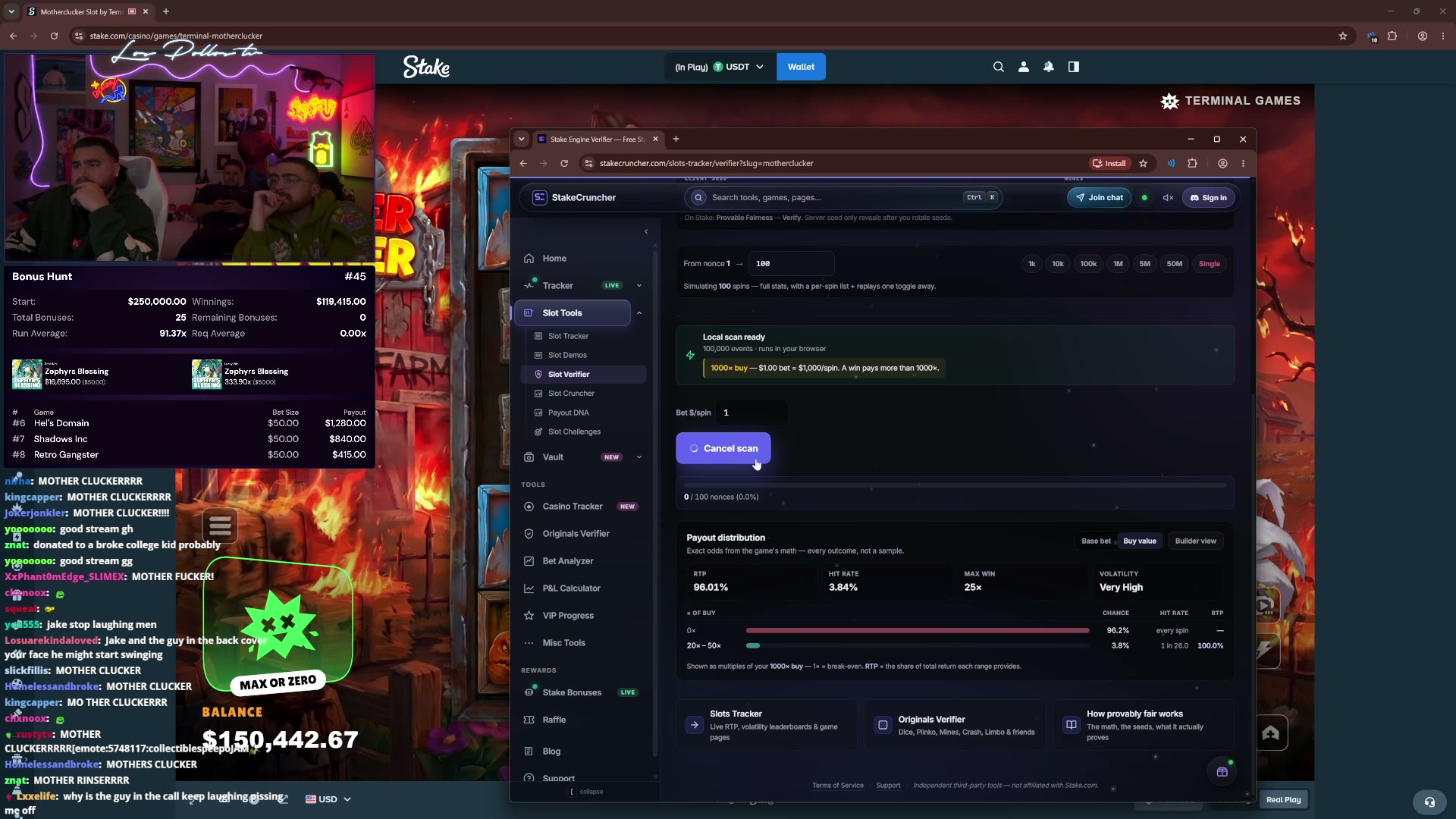Open Payout DNA menu item
The width and height of the screenshot is (1456, 819).
(568, 413)
